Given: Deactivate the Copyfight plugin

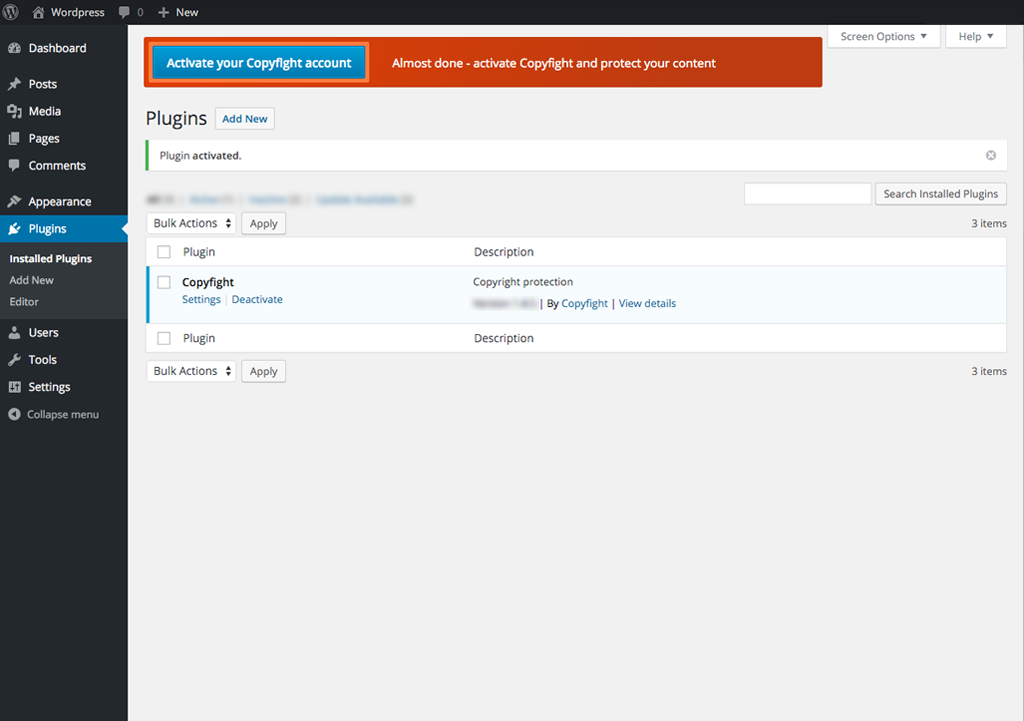Looking at the screenshot, I should (x=257, y=299).
